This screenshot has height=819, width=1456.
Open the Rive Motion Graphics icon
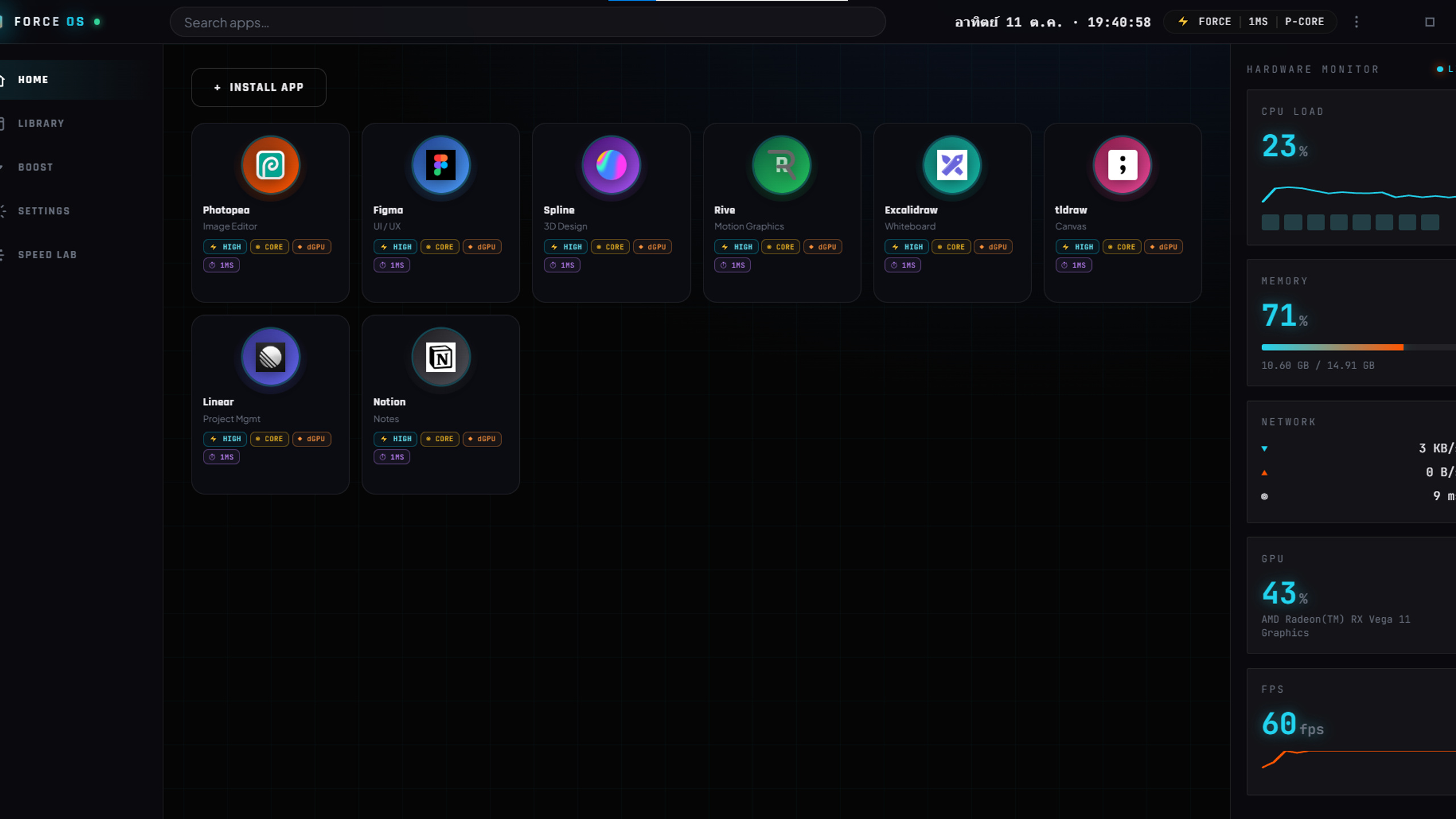point(781,165)
